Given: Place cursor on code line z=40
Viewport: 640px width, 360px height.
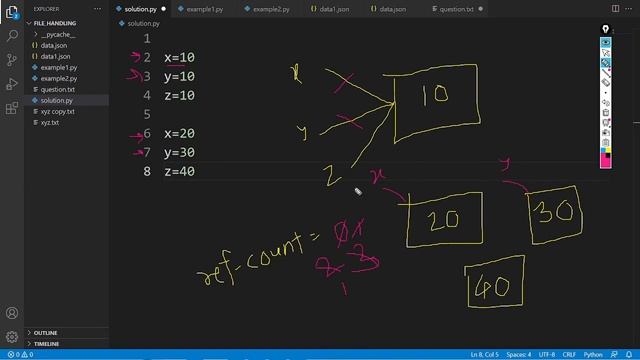Looking at the screenshot, I should (180, 171).
